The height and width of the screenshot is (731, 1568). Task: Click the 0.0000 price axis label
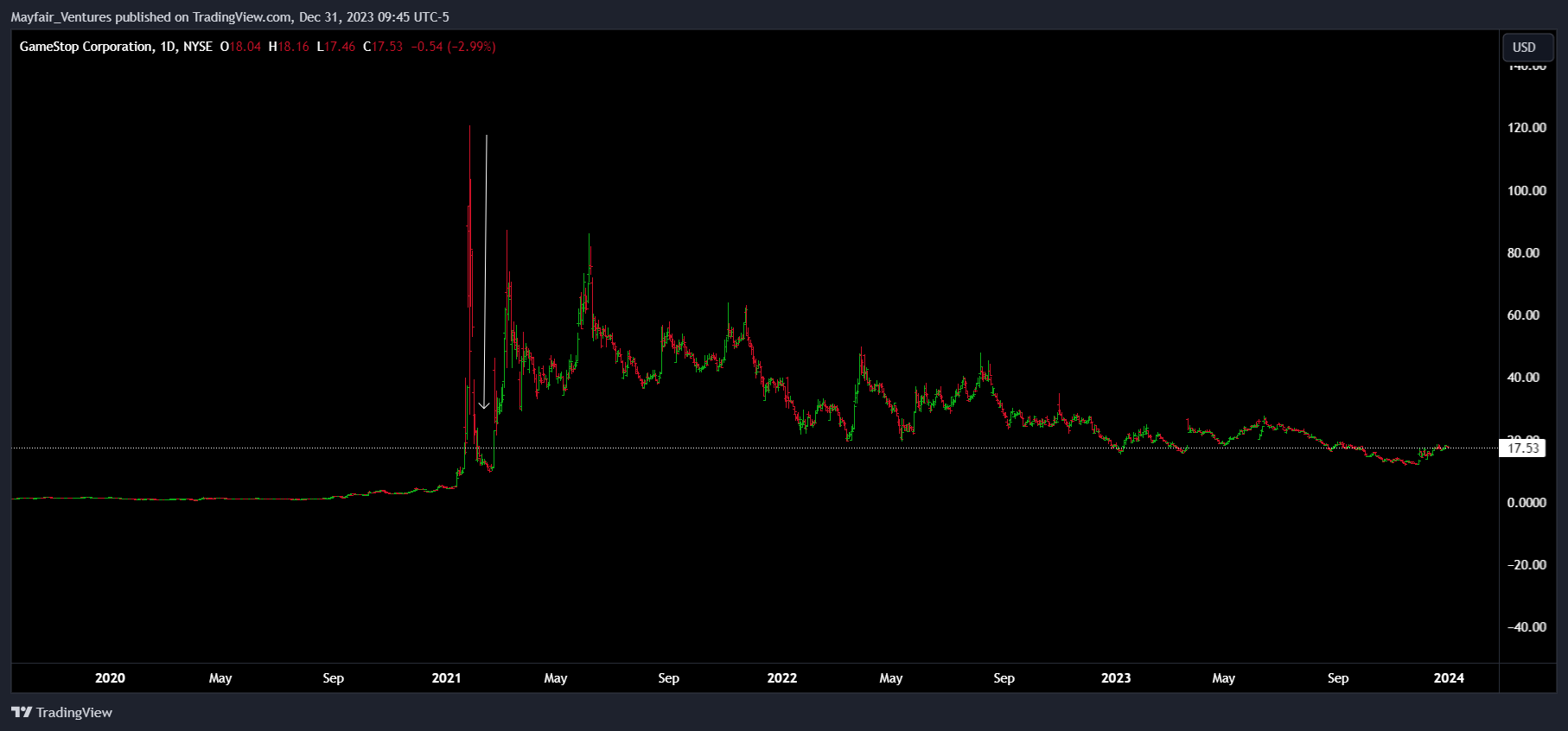[1527, 503]
